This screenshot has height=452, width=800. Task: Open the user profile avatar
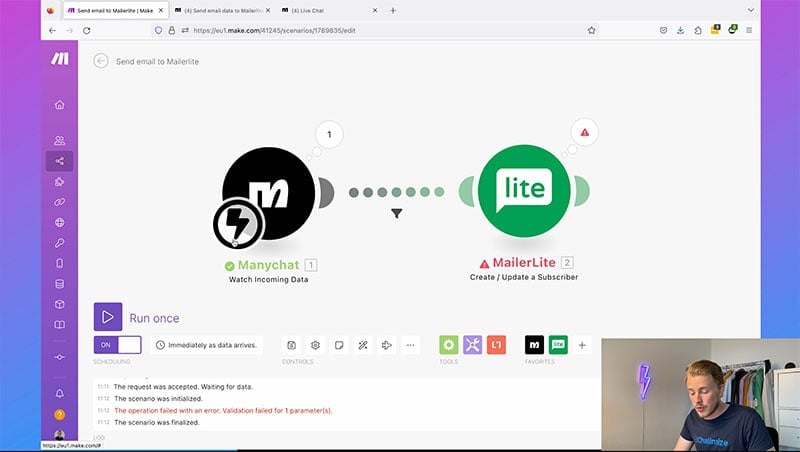point(60,435)
